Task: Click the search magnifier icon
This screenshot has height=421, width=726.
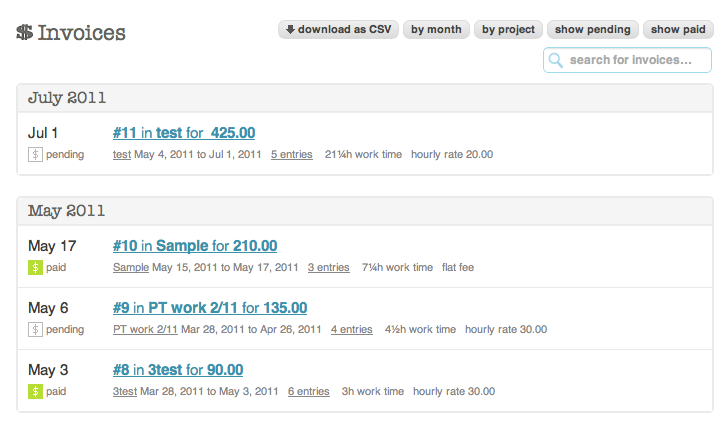Action: pos(556,61)
